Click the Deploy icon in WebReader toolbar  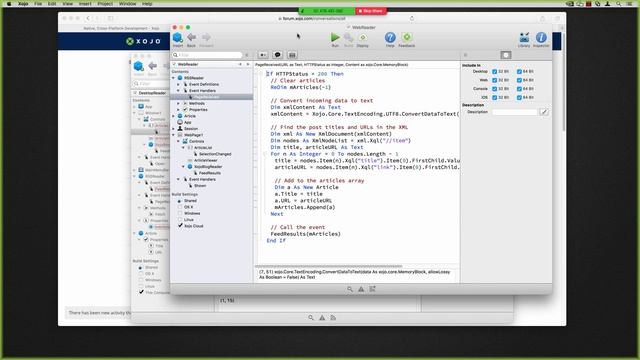tap(362, 38)
